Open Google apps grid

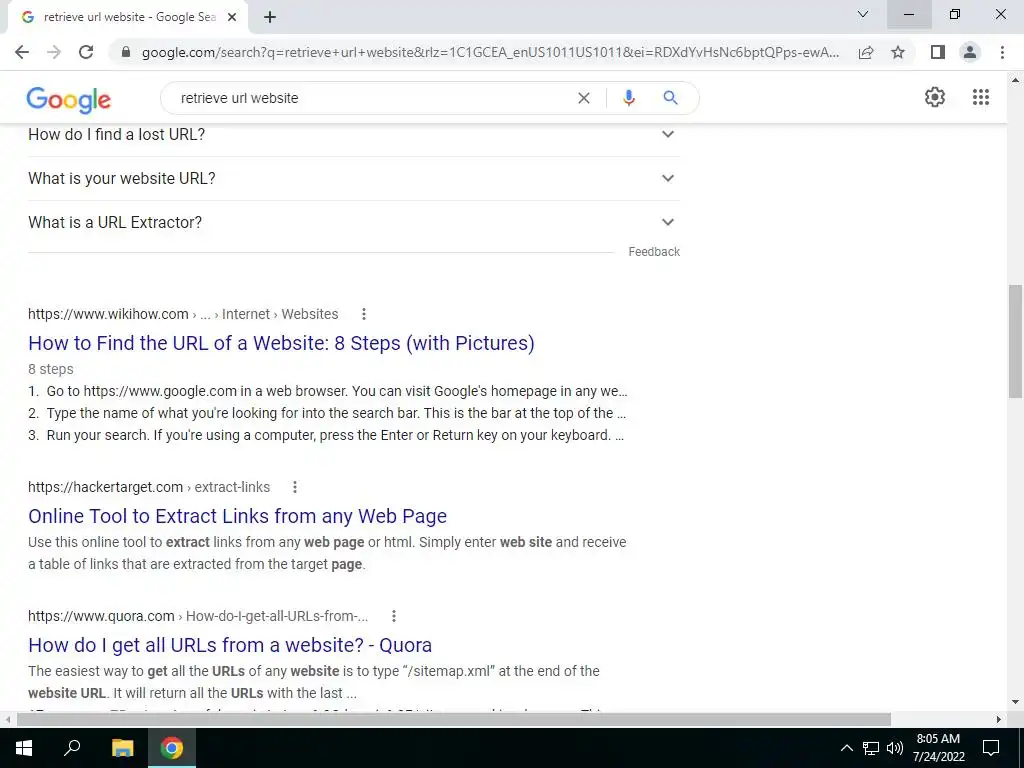pyautogui.click(x=981, y=97)
